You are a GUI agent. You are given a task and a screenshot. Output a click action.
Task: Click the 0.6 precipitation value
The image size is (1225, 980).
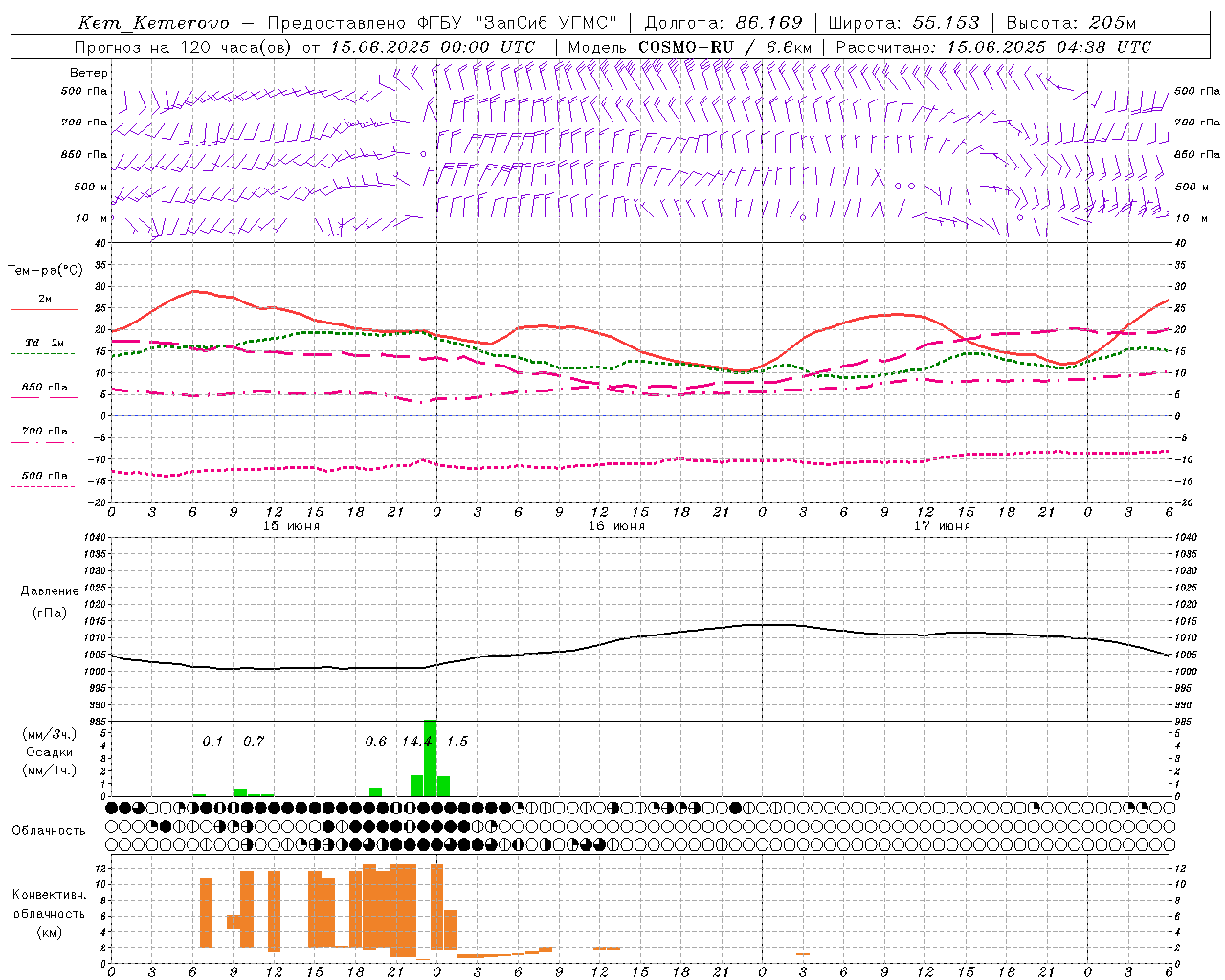tap(376, 741)
